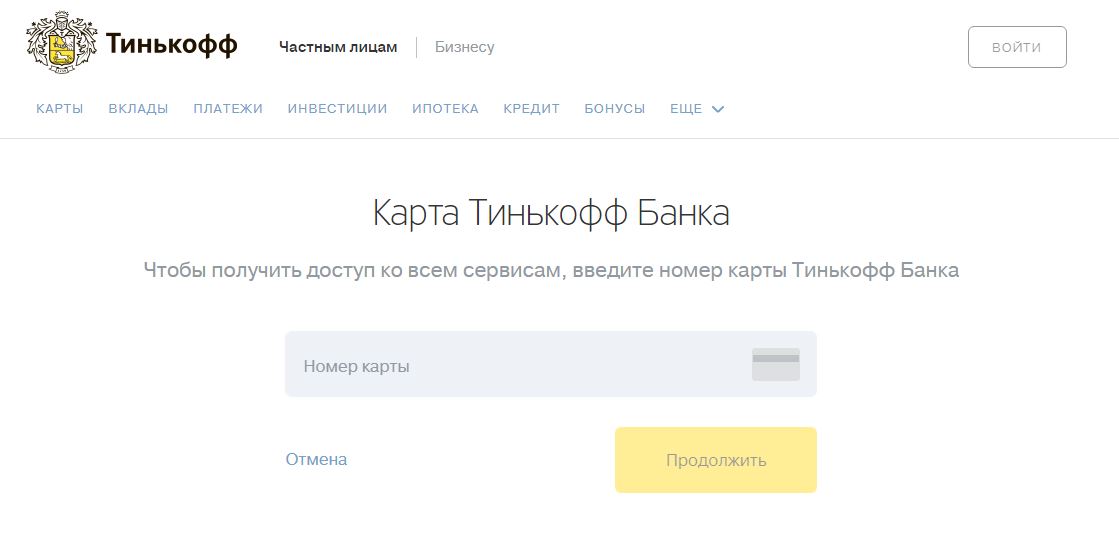Viewport: 1119px width, 557px height.
Task: Open the КРЕДИТ menu item
Action: tap(532, 109)
